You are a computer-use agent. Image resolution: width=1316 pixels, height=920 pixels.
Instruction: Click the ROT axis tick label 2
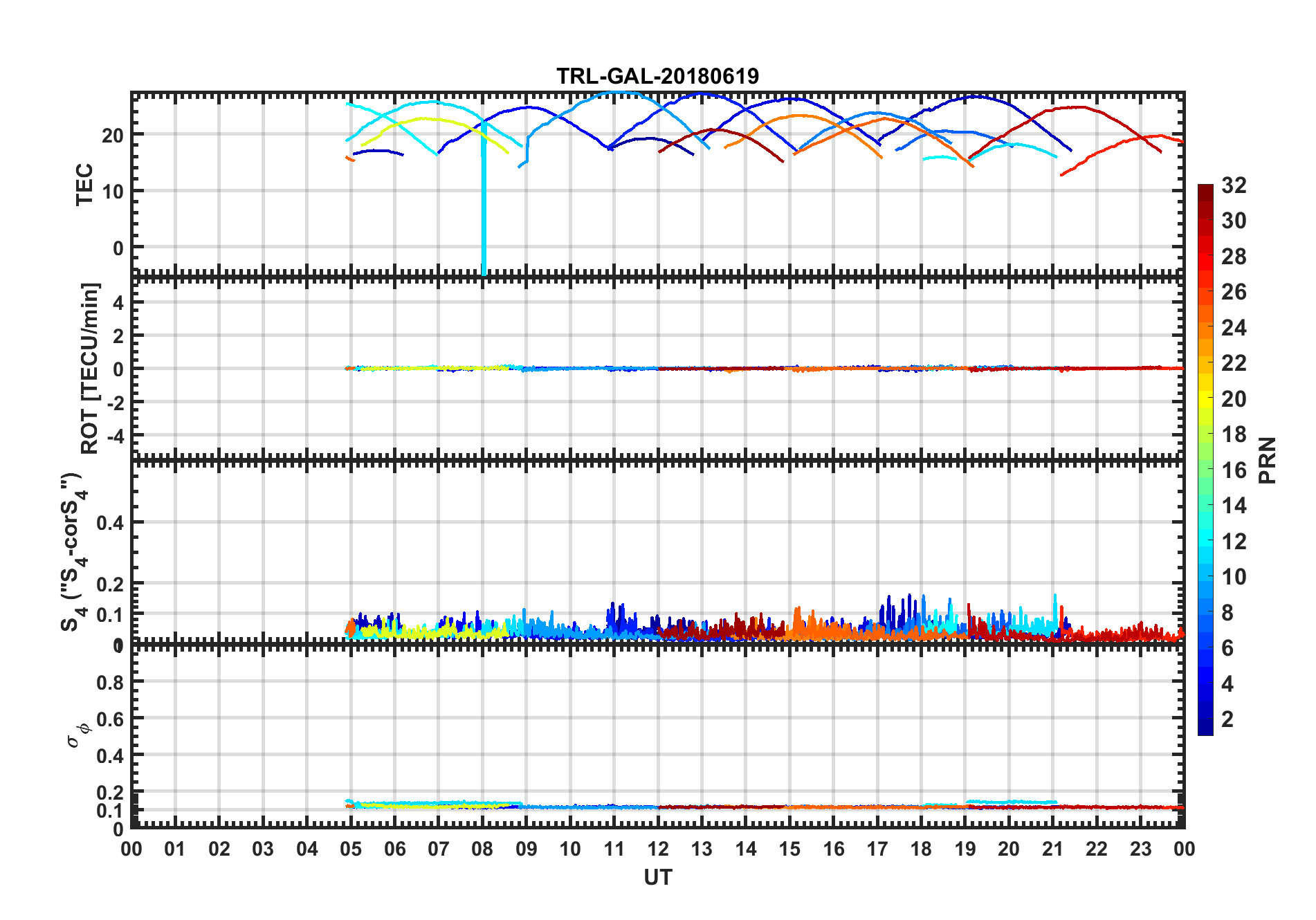pos(118,335)
